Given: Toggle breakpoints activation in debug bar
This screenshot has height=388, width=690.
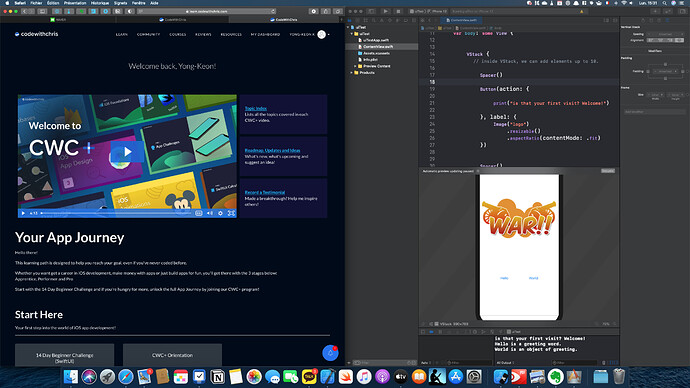Looking at the screenshot, I should (x=431, y=332).
